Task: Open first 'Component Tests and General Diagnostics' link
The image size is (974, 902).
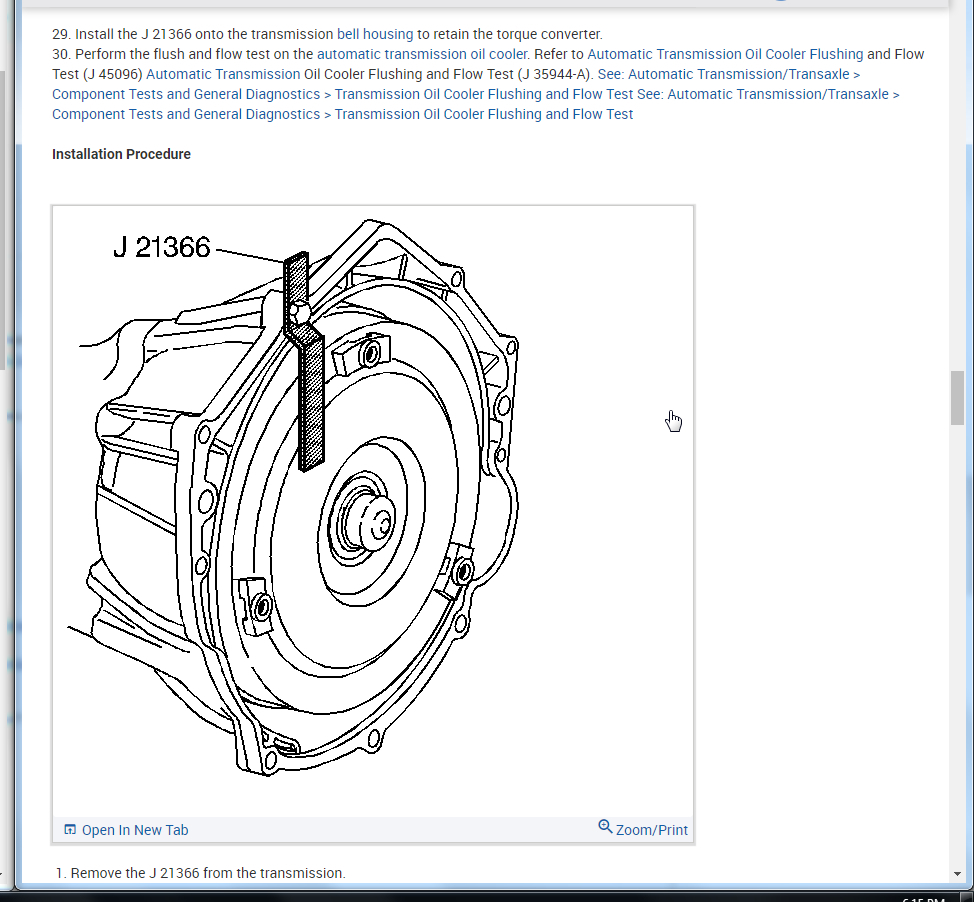Action: (186, 94)
